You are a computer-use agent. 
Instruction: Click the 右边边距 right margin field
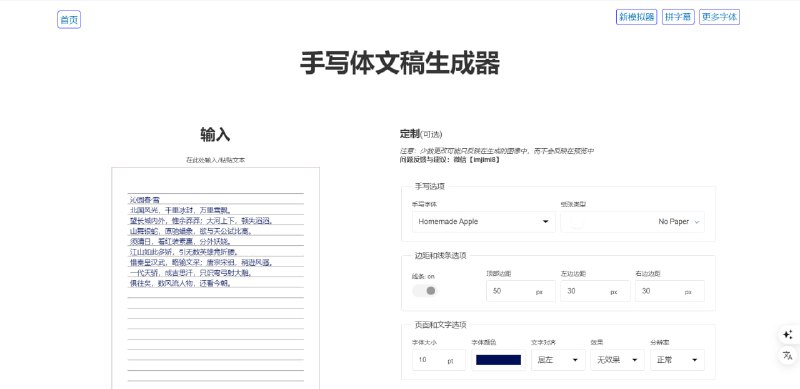coord(669,291)
